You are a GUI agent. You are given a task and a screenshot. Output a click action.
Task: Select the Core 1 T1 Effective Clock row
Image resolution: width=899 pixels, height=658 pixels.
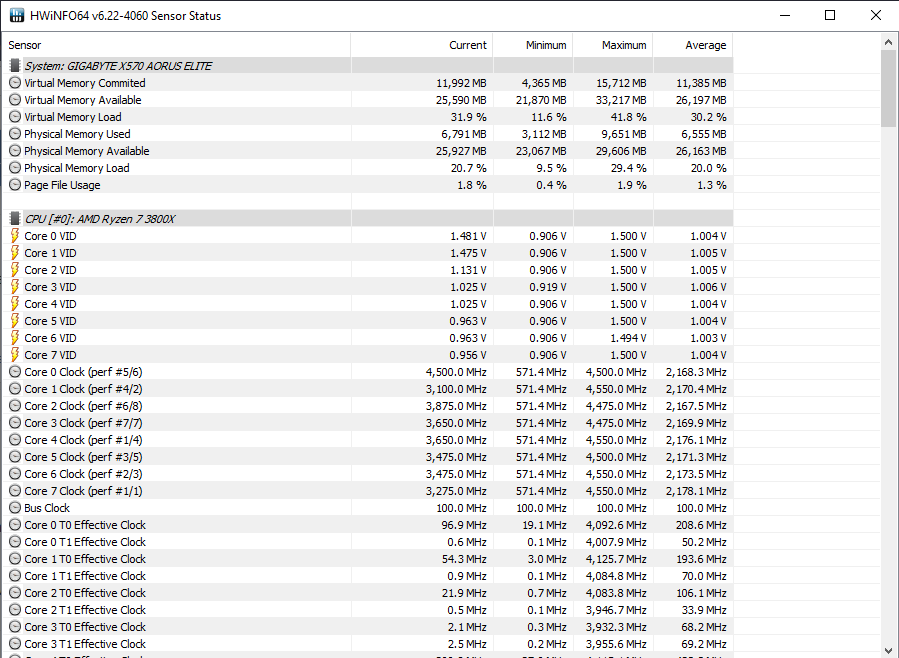(368, 576)
